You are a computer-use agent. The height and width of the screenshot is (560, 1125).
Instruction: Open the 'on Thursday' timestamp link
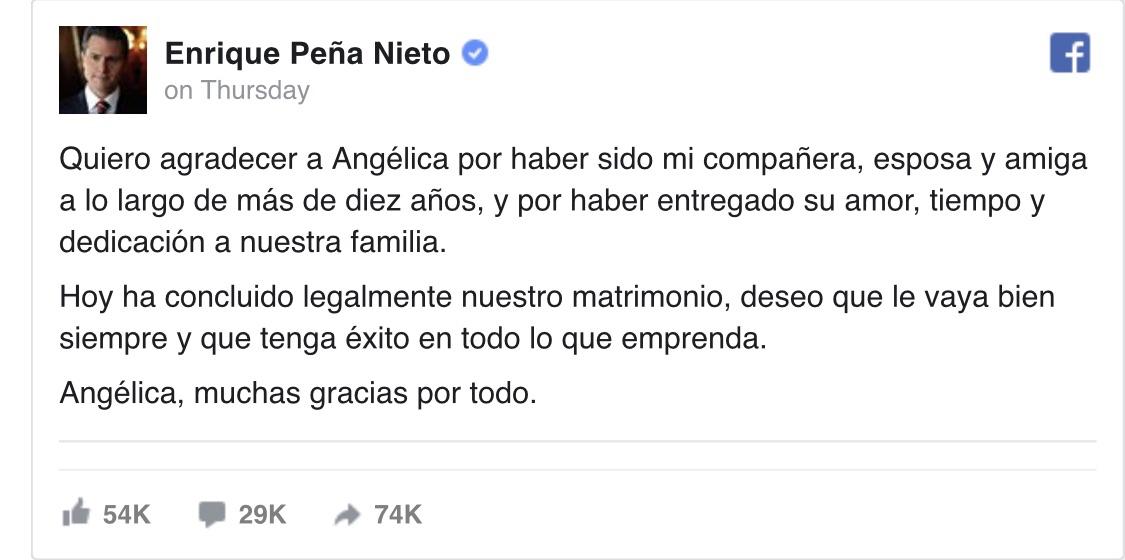click(x=237, y=91)
